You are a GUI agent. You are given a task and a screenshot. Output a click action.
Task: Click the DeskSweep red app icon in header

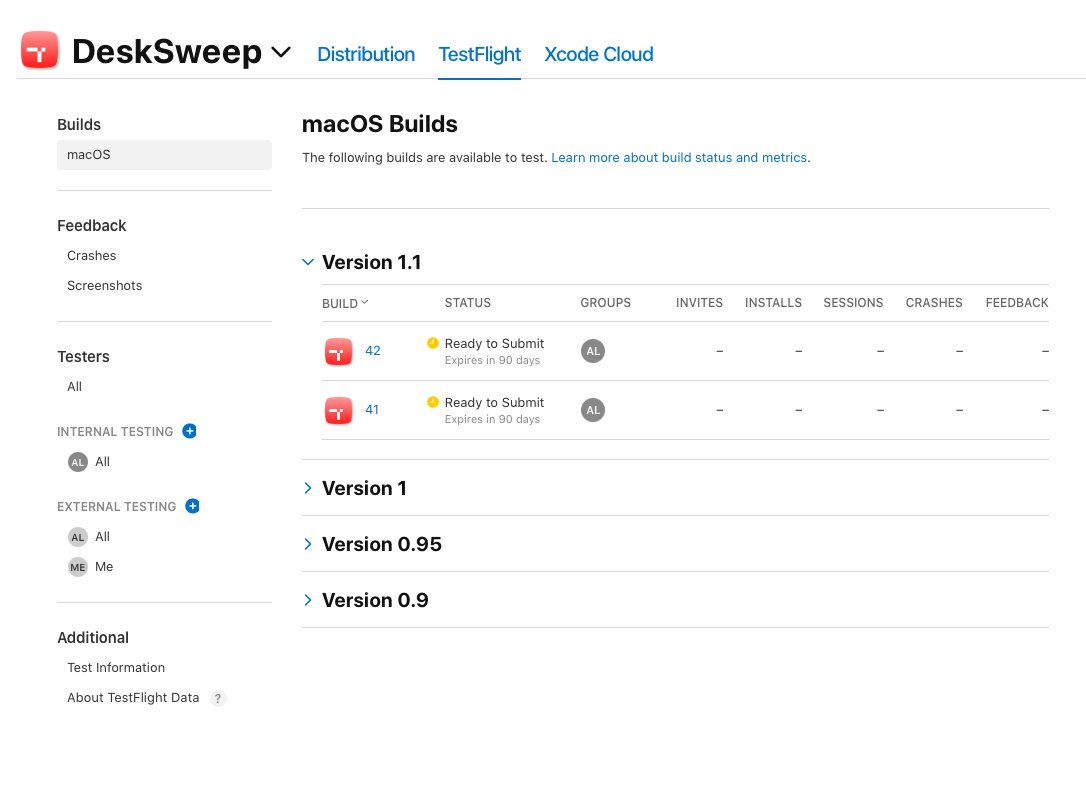pyautogui.click(x=39, y=51)
